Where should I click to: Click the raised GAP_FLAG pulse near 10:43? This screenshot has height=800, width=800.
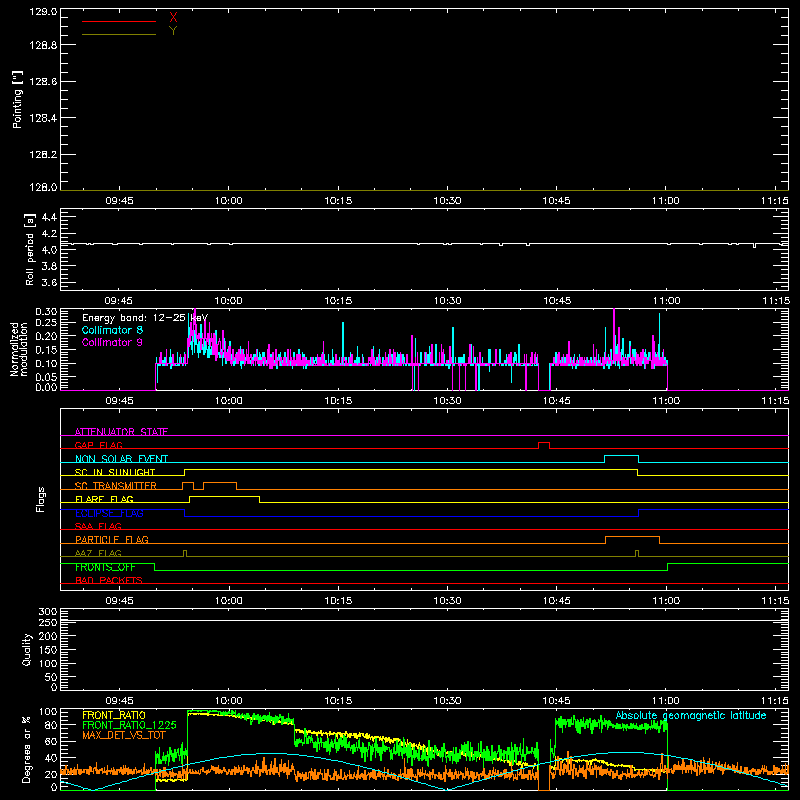click(x=544, y=445)
